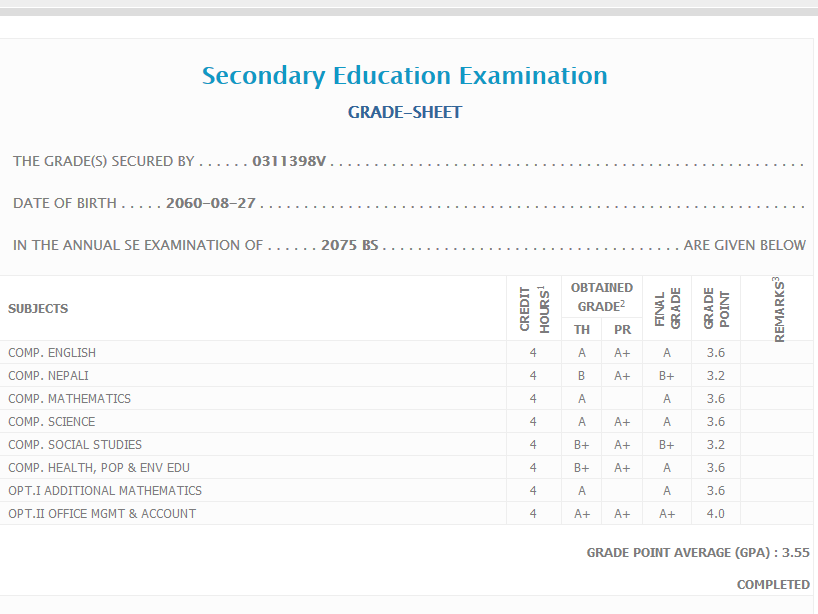Click the GRADE POINT column header

(715, 309)
